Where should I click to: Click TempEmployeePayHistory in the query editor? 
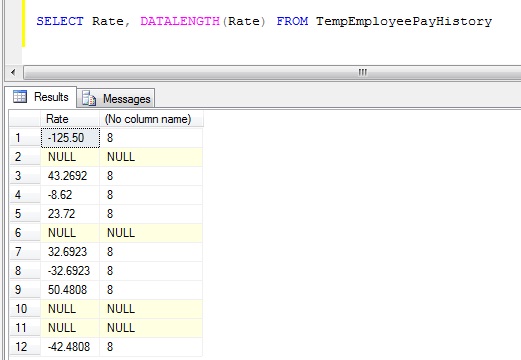[404, 21]
